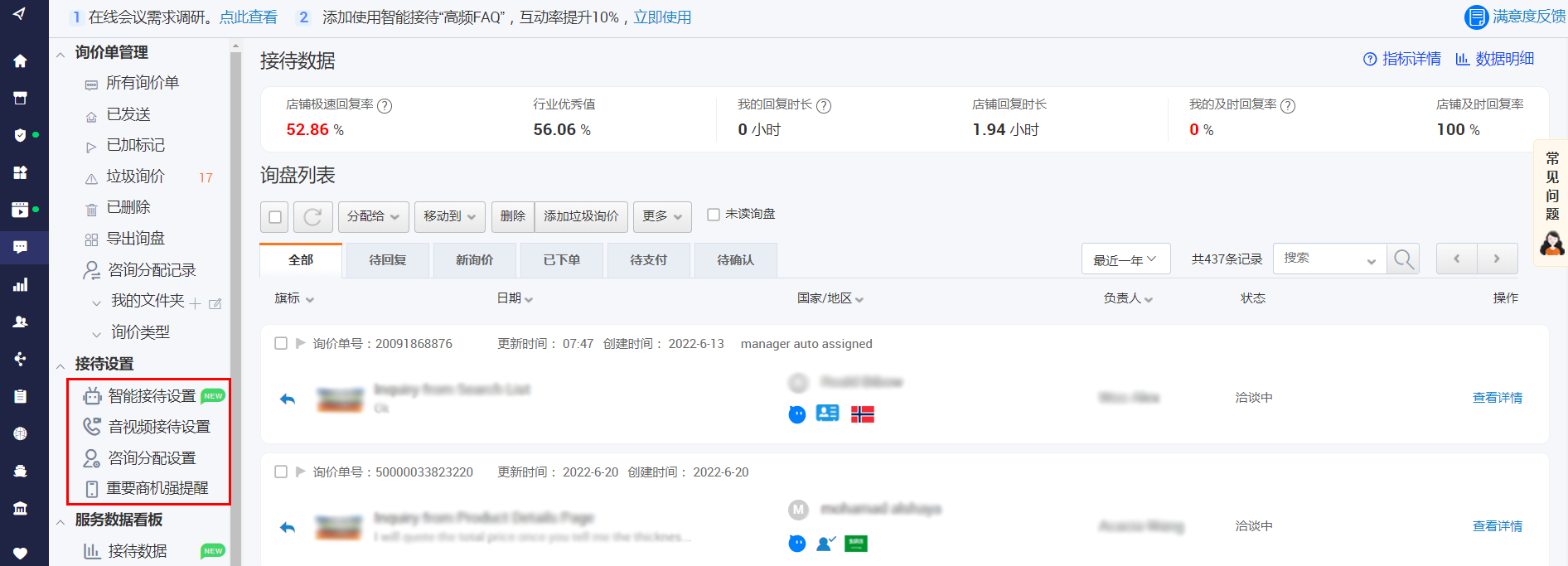
Task: Select checkbox for inquiry 50000033823220
Action: pyautogui.click(x=281, y=472)
